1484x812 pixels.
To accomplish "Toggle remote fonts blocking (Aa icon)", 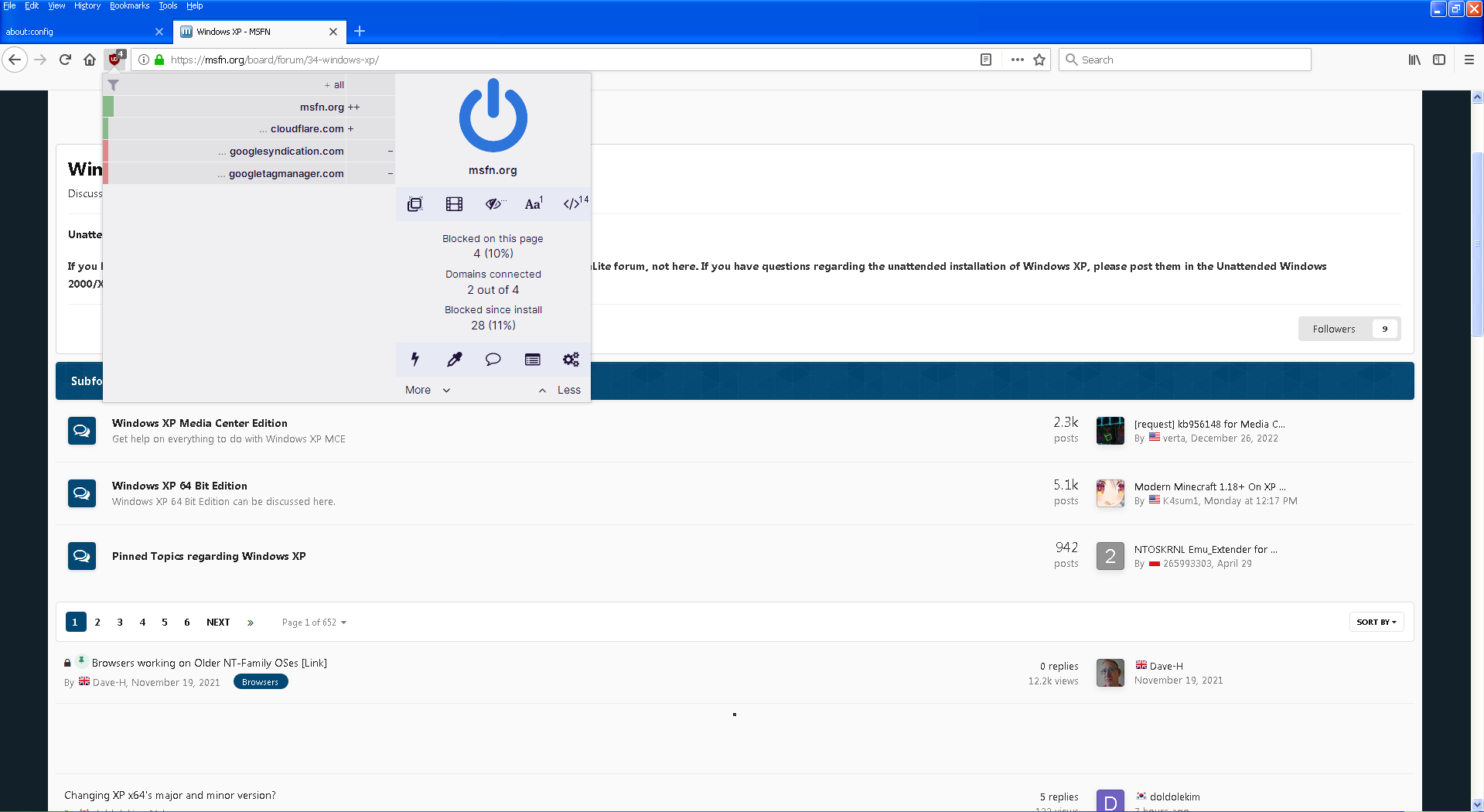I will (x=533, y=204).
